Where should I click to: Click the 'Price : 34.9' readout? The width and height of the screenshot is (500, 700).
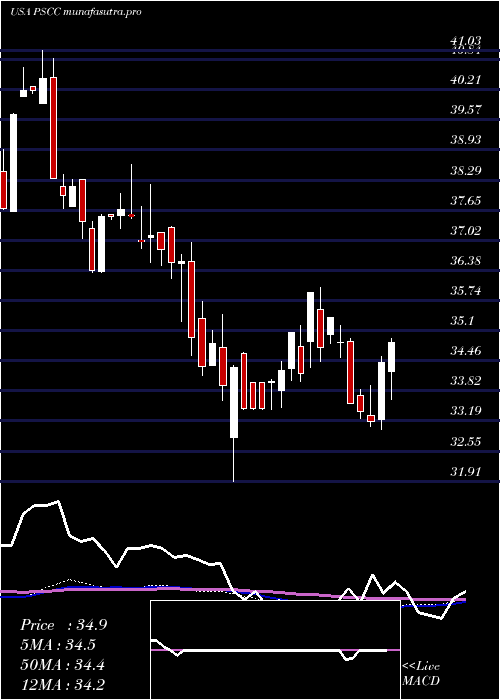tap(63, 625)
